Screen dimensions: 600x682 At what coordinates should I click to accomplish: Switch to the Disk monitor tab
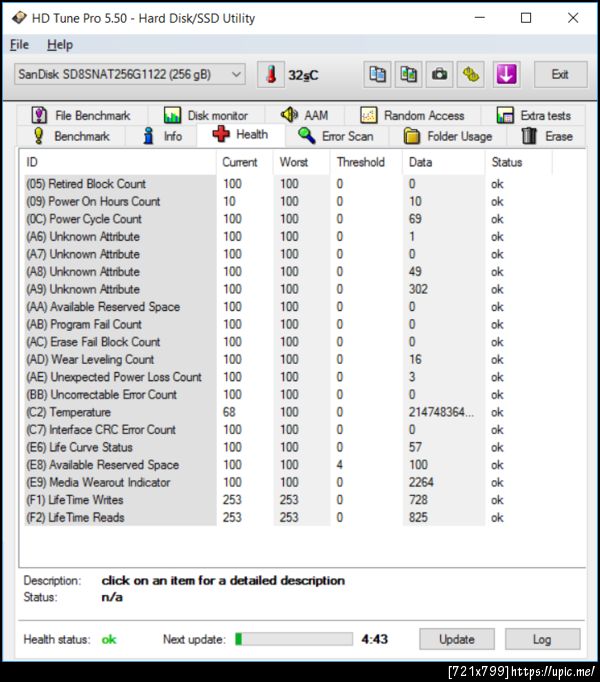[206, 115]
